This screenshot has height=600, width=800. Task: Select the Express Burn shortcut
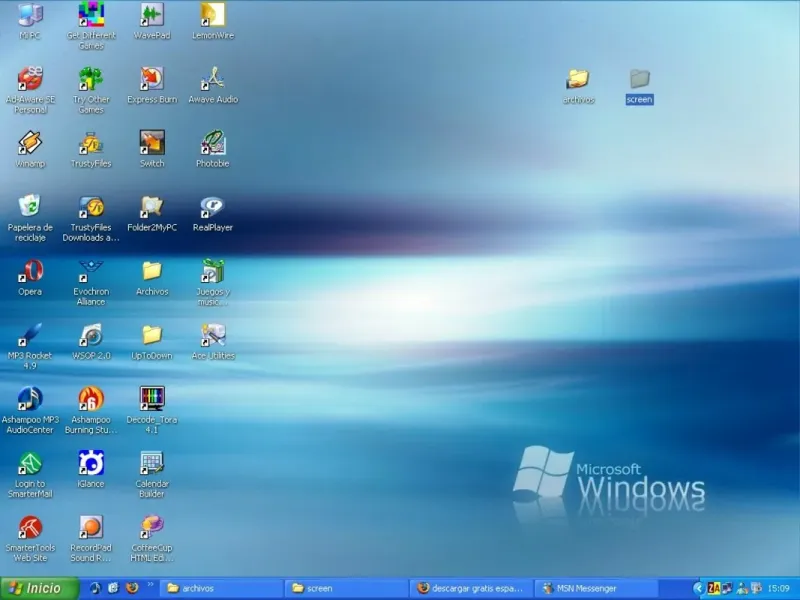tap(152, 79)
